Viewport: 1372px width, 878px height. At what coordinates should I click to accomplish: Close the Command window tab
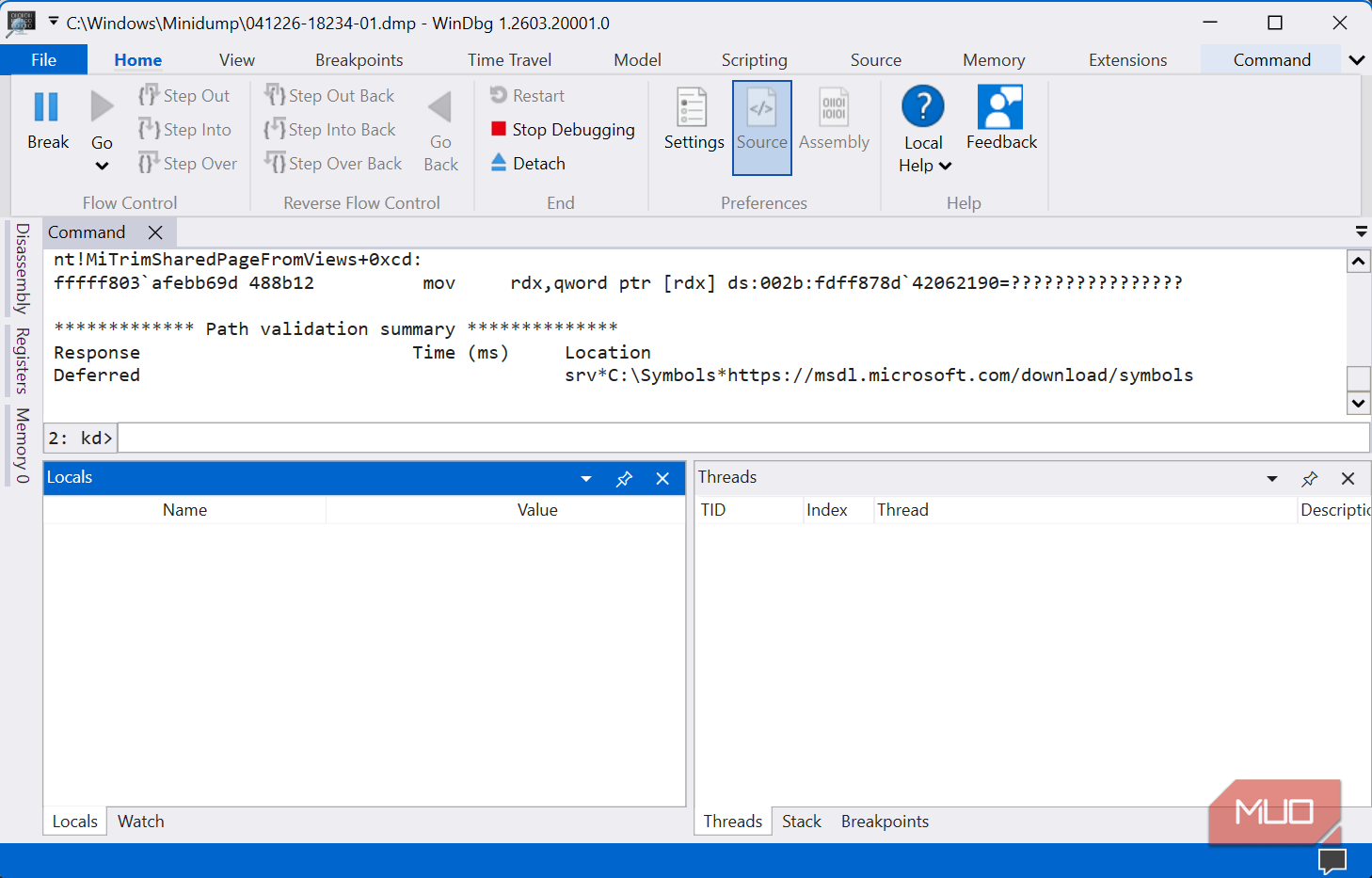155,232
